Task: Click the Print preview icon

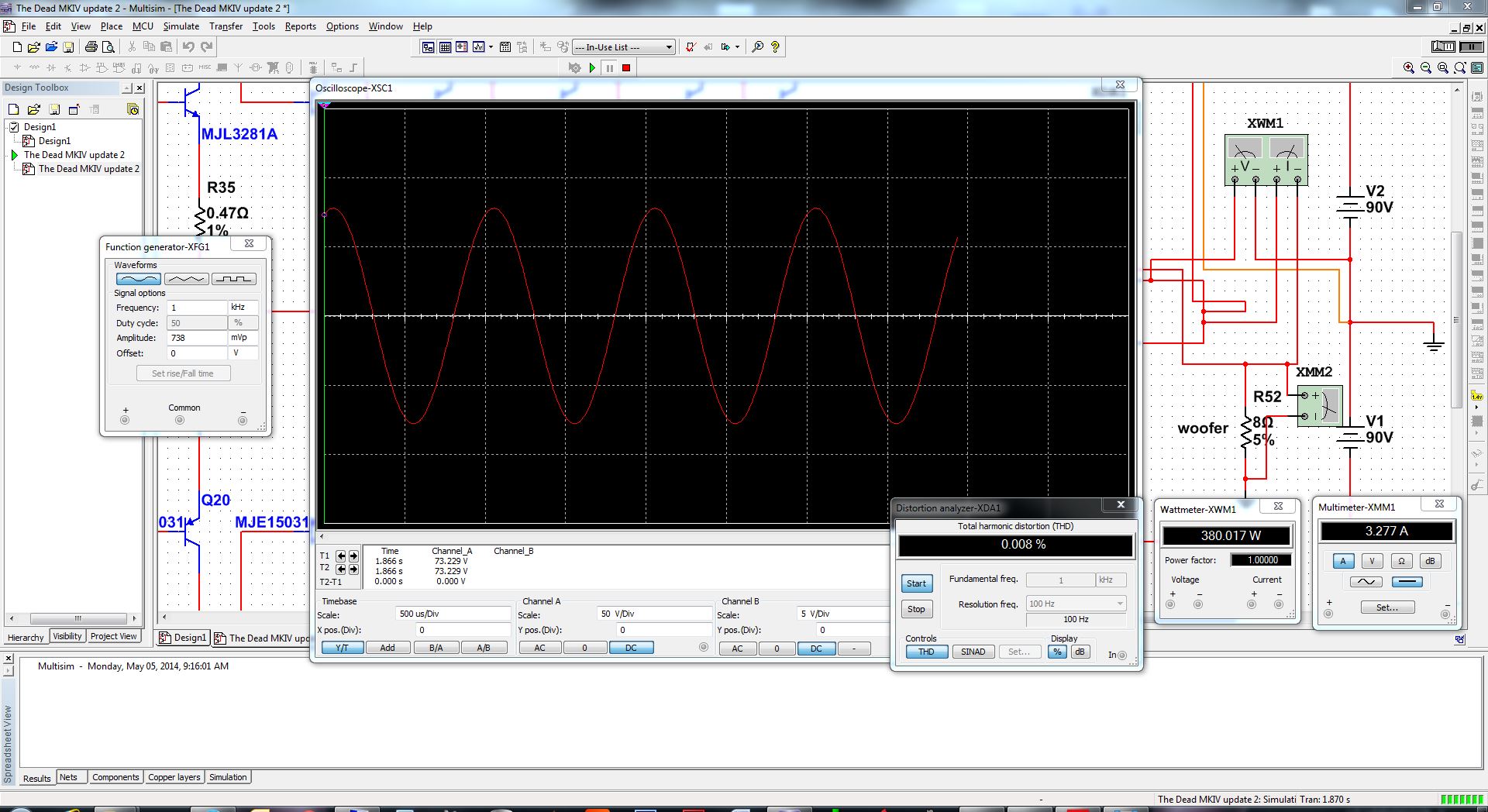Action: point(108,47)
